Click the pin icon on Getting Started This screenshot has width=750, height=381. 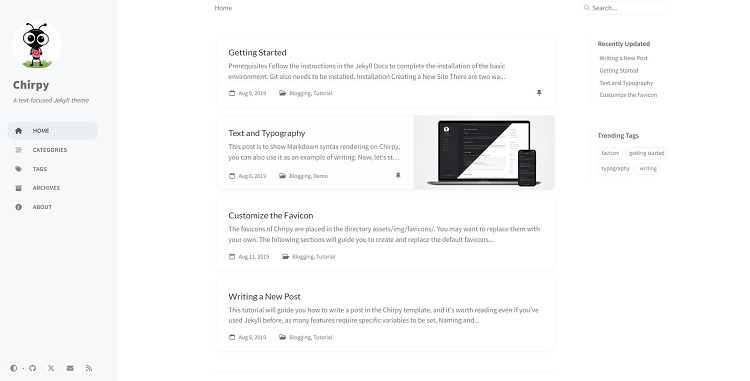(539, 93)
